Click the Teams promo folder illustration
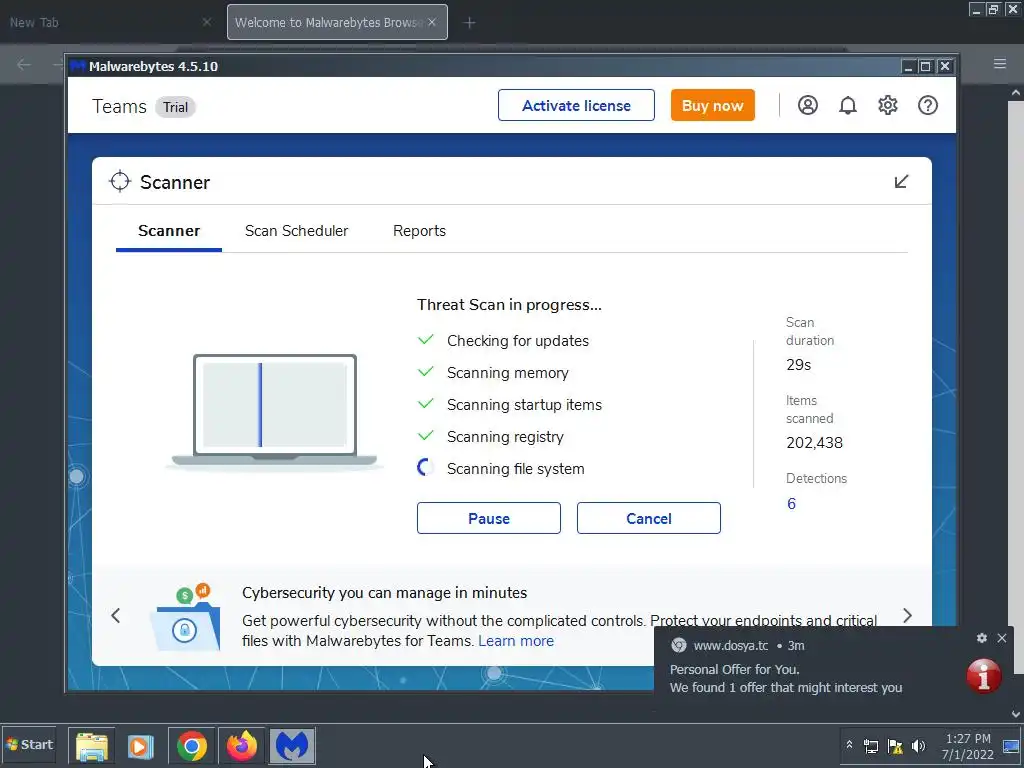Image resolution: width=1024 pixels, height=768 pixels. coord(185,616)
